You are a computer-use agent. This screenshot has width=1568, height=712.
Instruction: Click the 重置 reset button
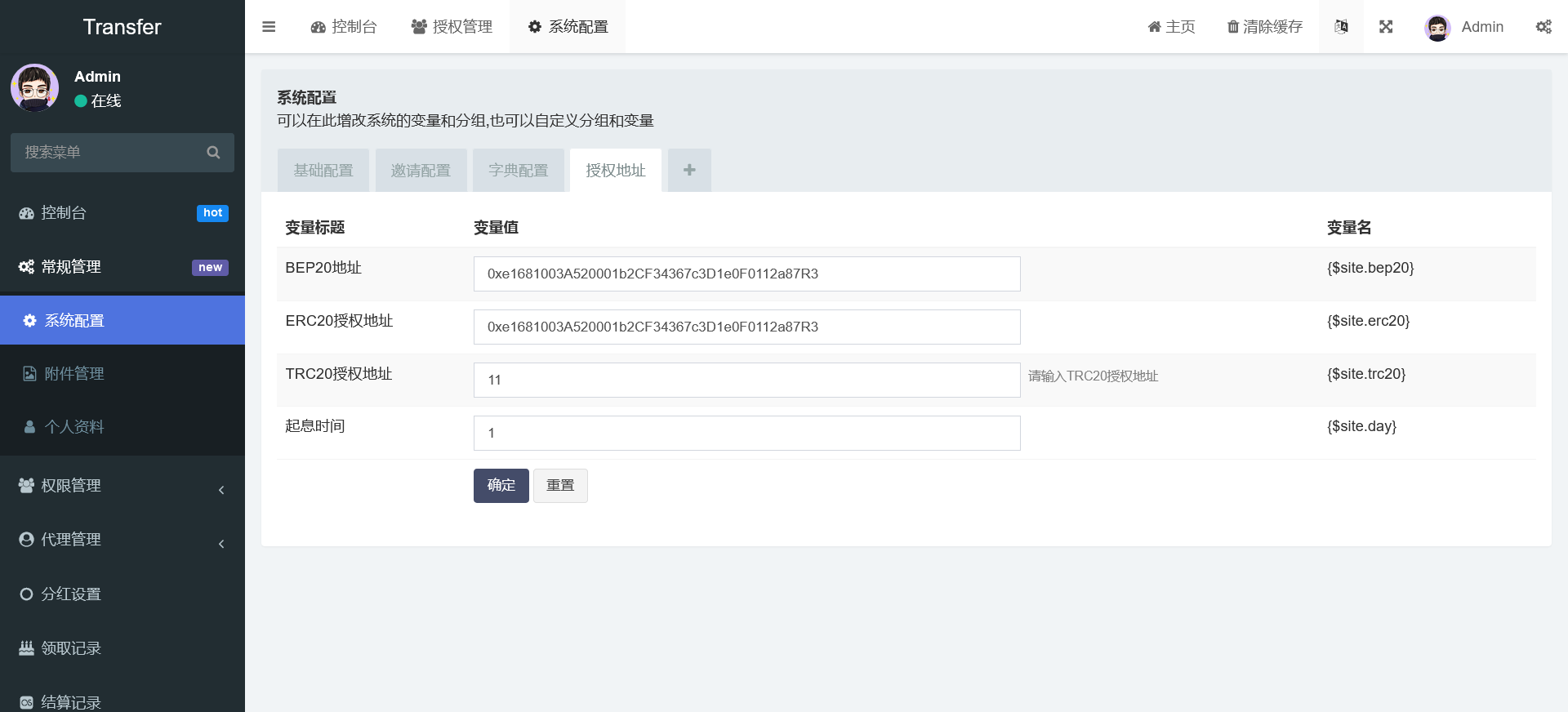tap(560, 486)
